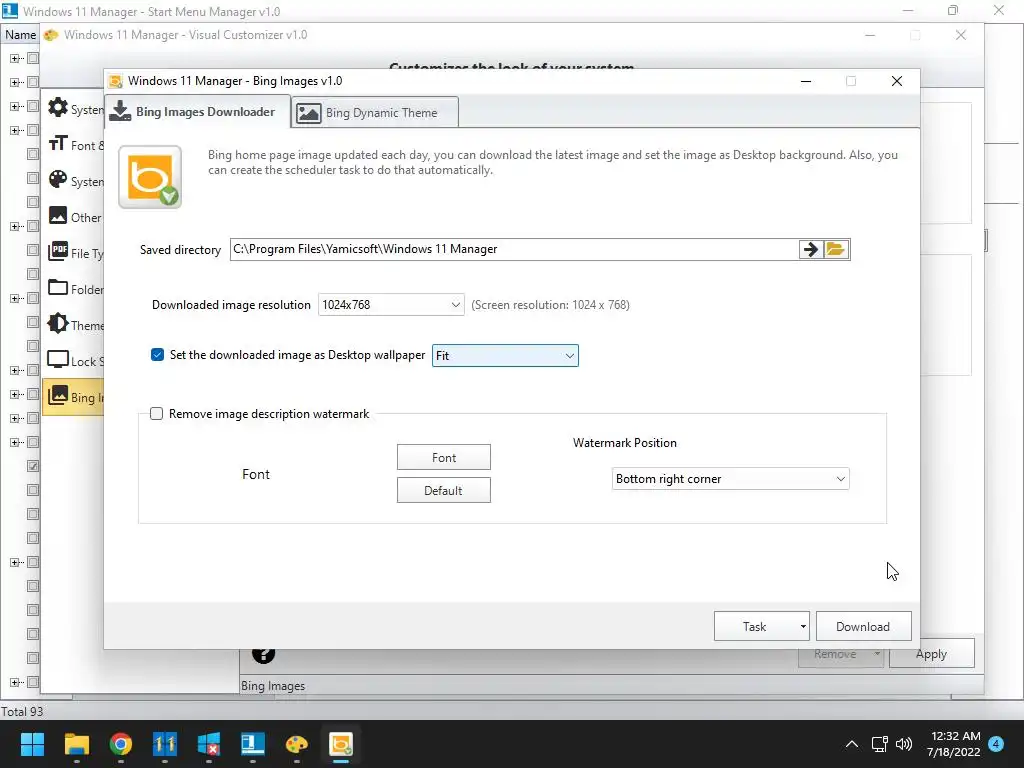This screenshot has height=768, width=1024.
Task: Select the palette System icon in sidebar
Action: (58, 180)
